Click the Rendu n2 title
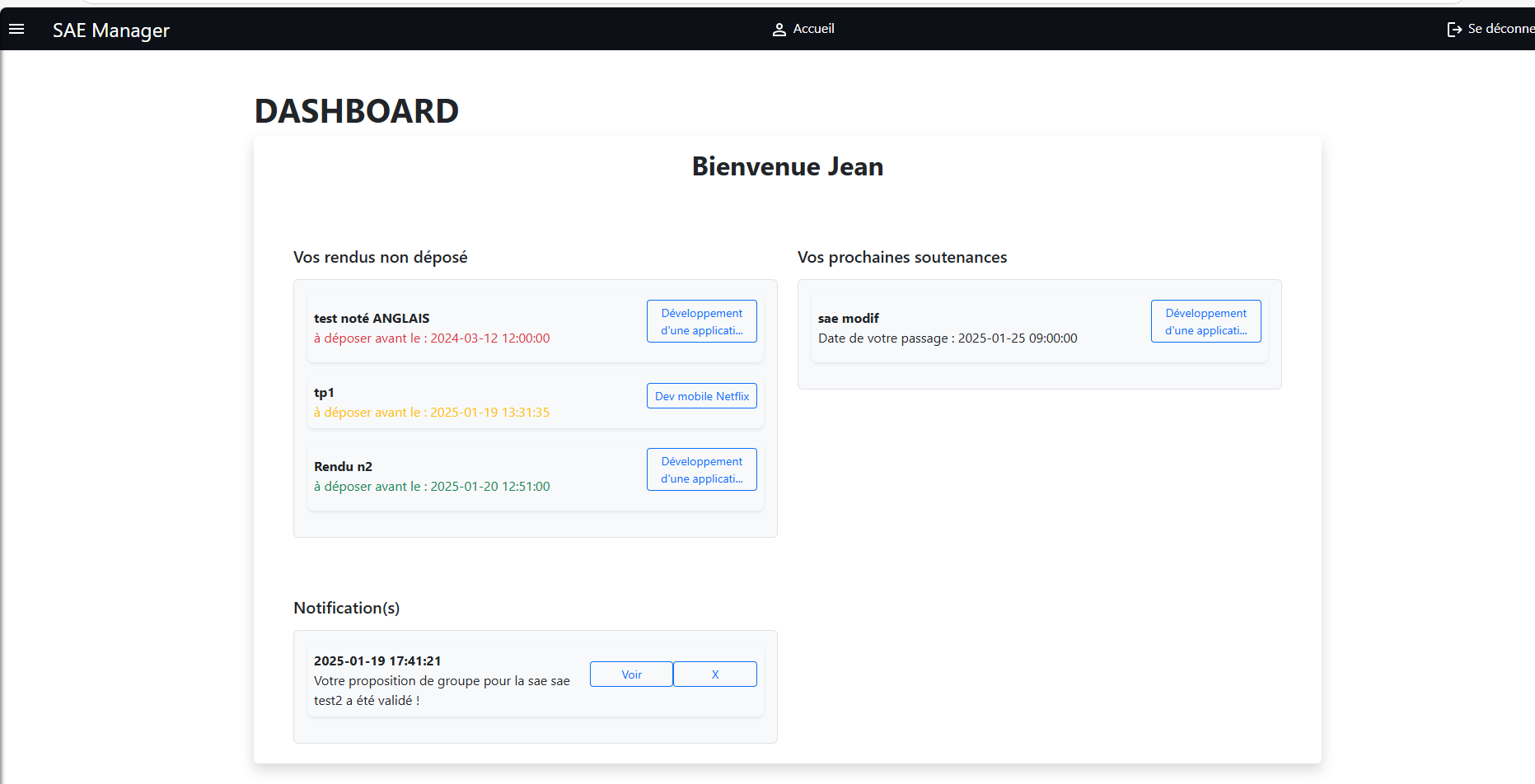Image resolution: width=1535 pixels, height=784 pixels. tap(343, 466)
